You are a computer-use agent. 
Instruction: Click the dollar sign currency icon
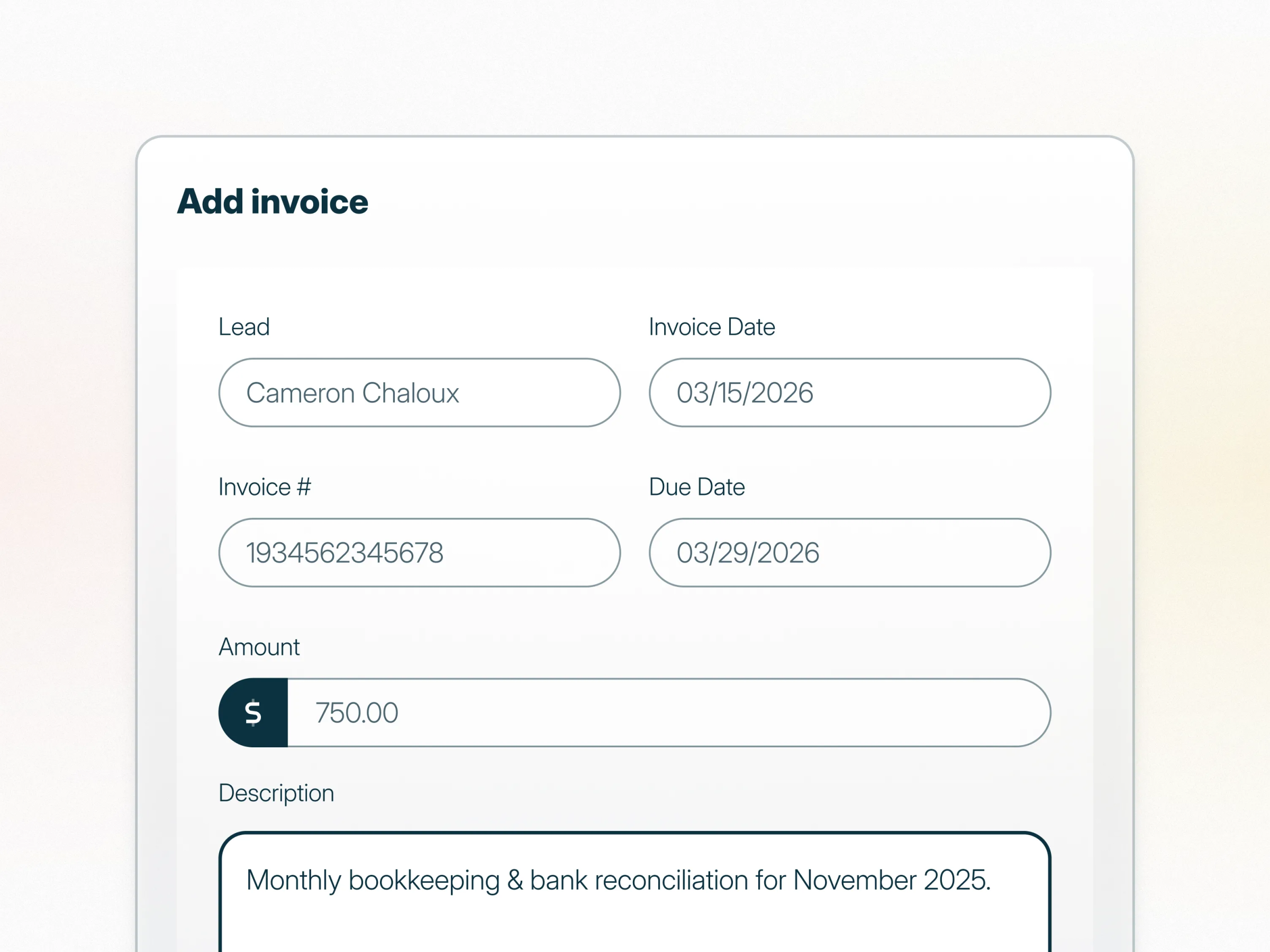(x=253, y=713)
